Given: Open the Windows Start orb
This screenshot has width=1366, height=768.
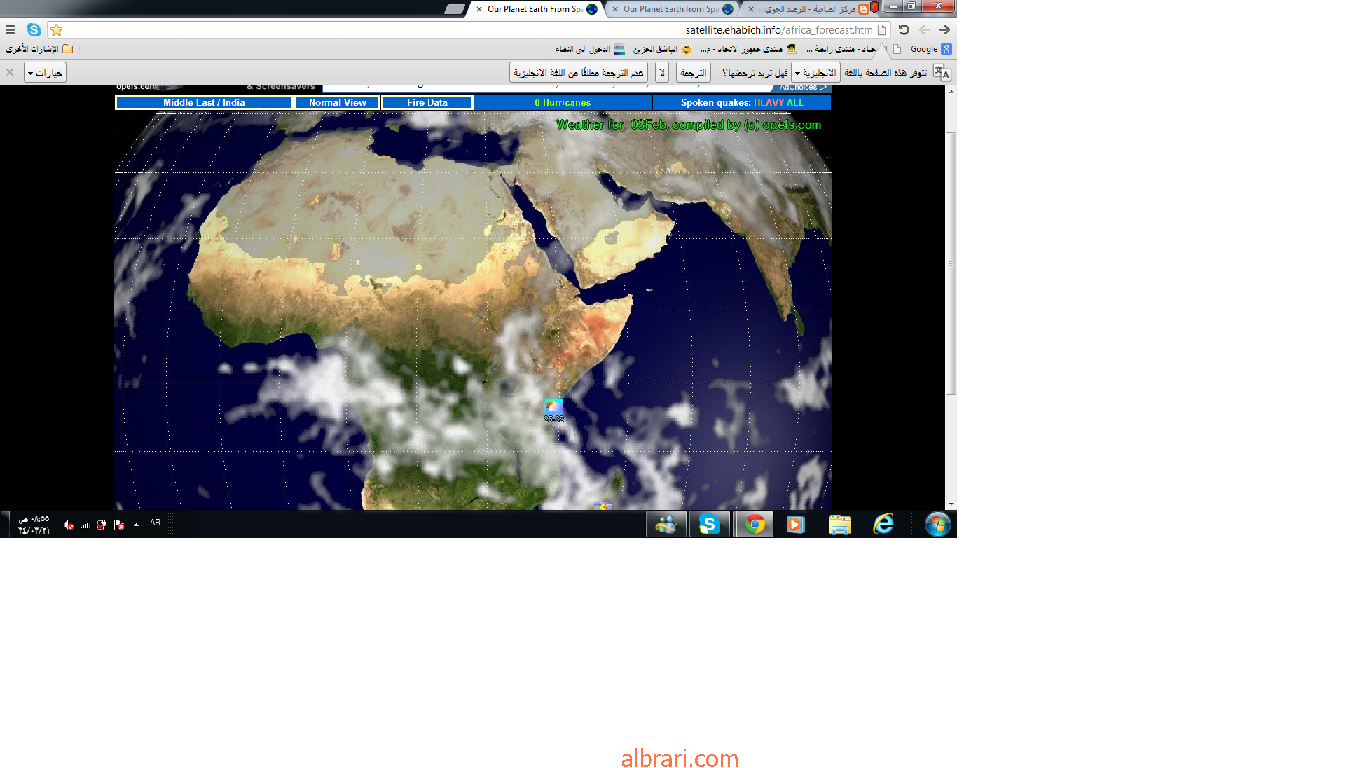Looking at the screenshot, I should click(x=938, y=524).
